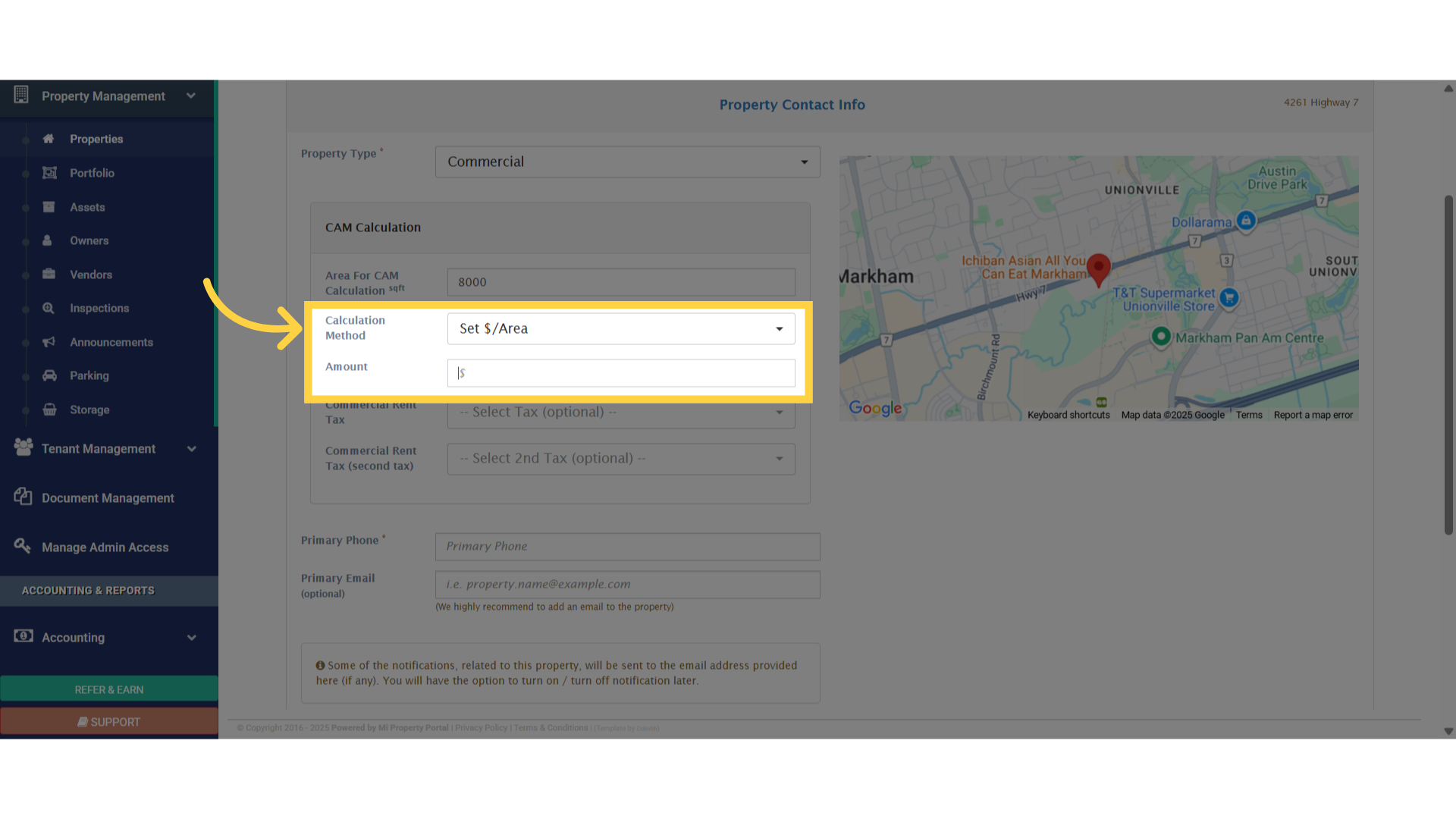The width and height of the screenshot is (1456, 819).
Task: Click the Announcements megaphone icon
Action: pyautogui.click(x=49, y=342)
